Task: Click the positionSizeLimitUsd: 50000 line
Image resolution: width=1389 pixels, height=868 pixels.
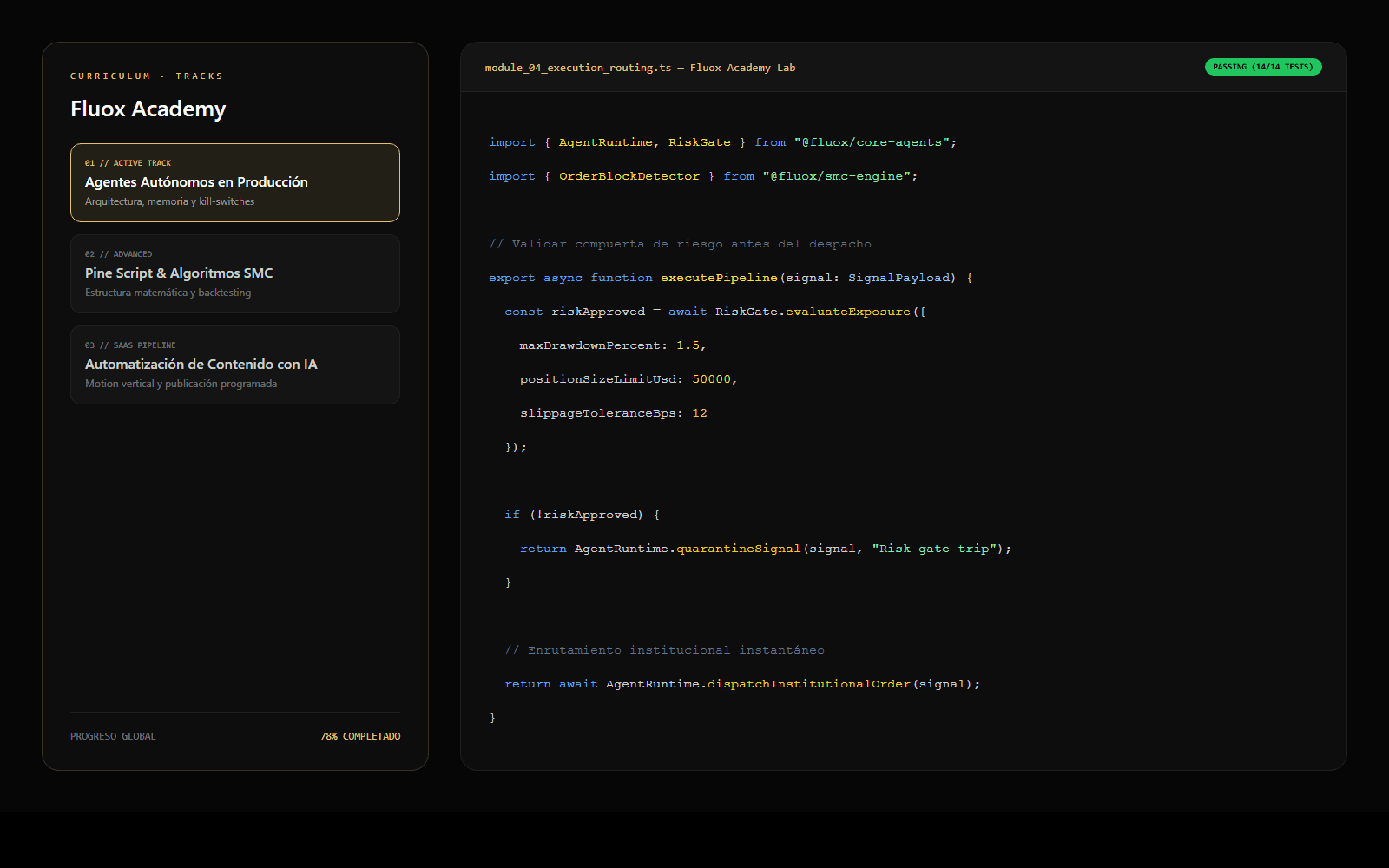Action: (x=629, y=379)
